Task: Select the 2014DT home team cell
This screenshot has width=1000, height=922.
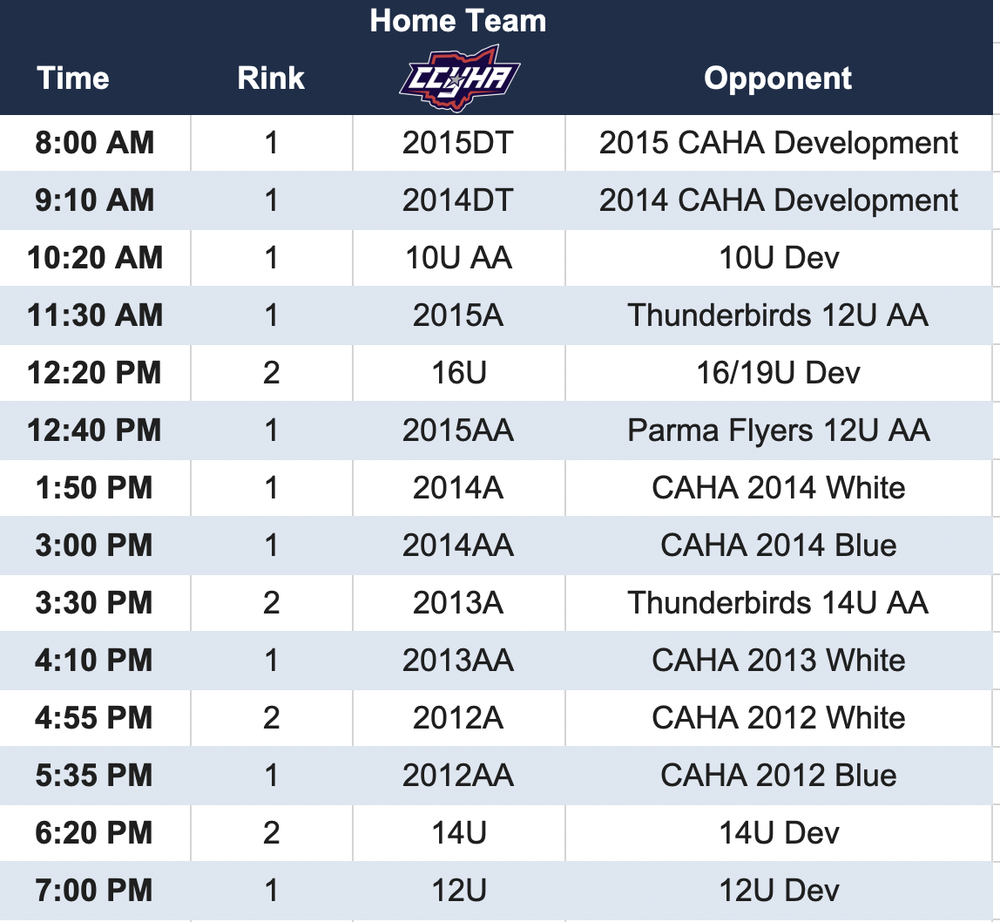Action: pyautogui.click(x=459, y=200)
